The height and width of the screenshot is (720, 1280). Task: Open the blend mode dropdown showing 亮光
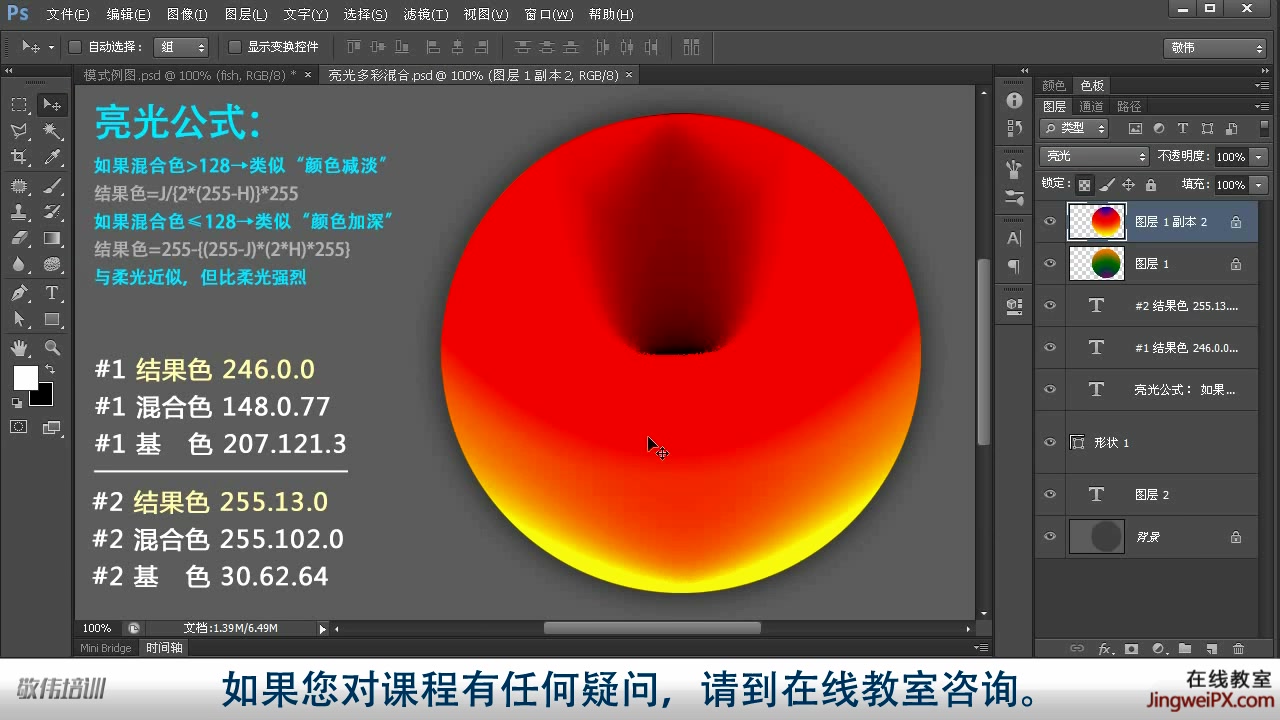point(1093,157)
